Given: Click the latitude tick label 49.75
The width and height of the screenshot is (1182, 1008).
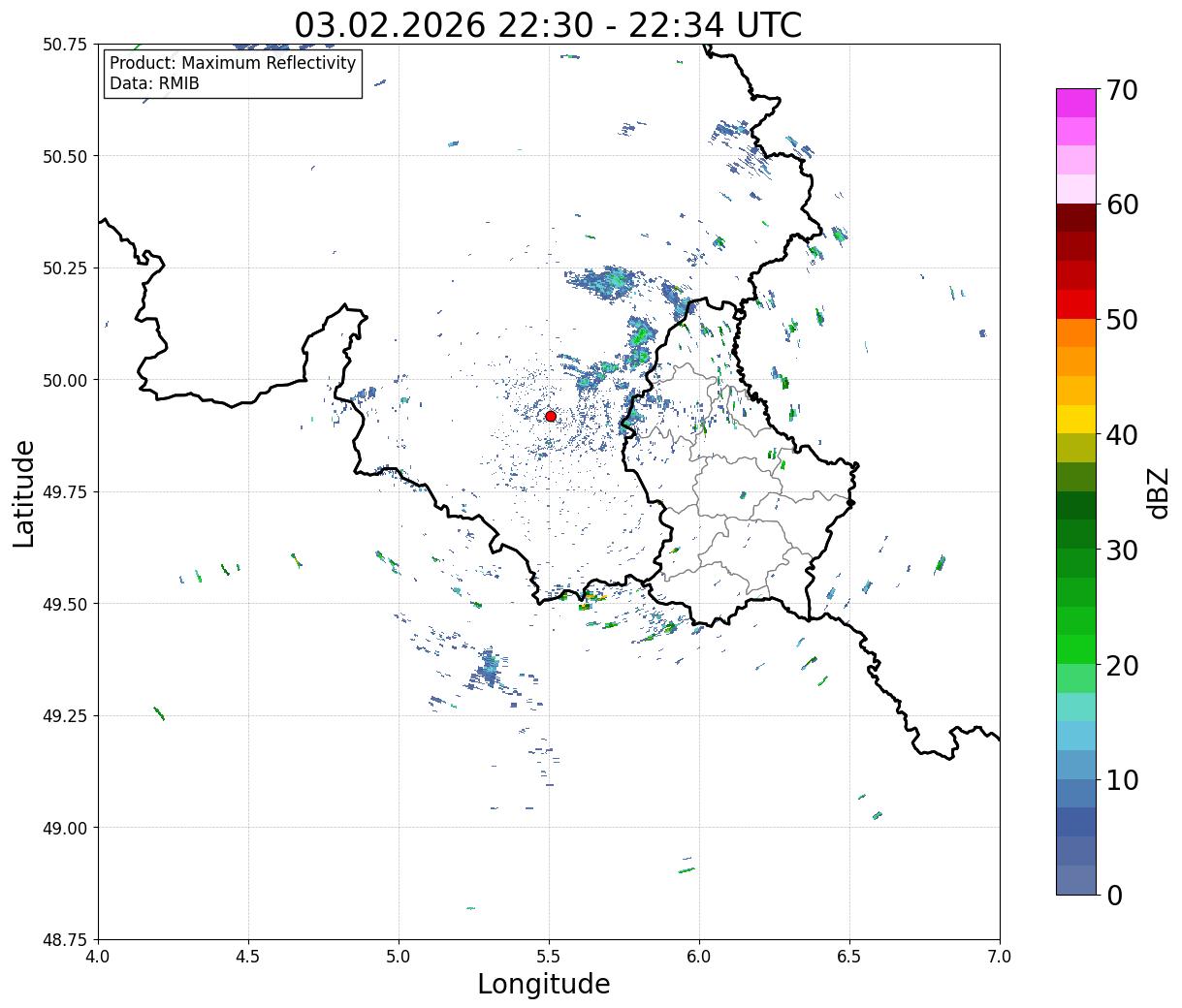Looking at the screenshot, I should [65, 492].
